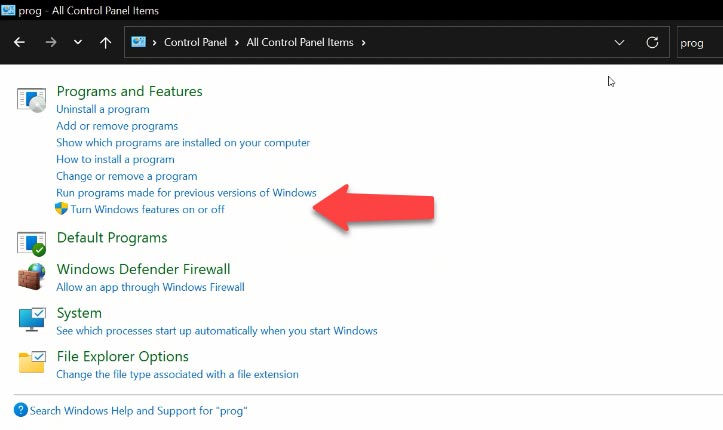Open the Default Programs icon
The image size is (723, 430).
click(x=31, y=243)
